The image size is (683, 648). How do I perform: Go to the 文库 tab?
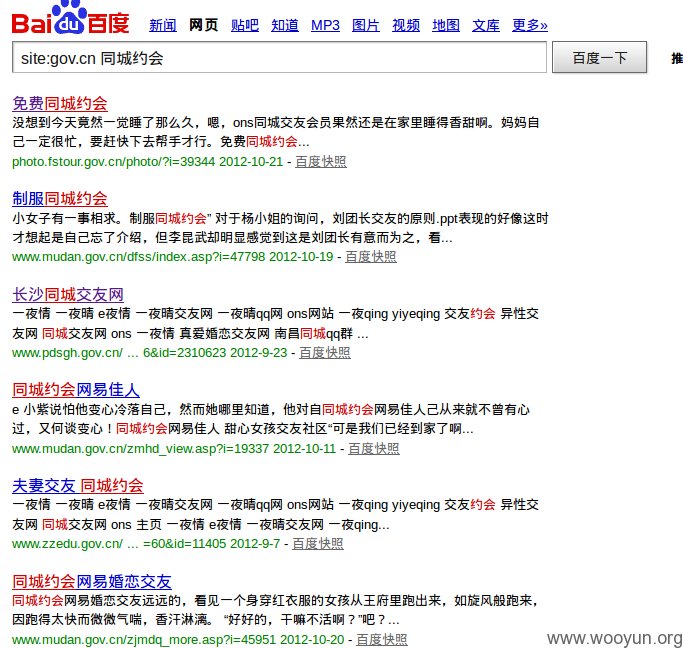[486, 25]
